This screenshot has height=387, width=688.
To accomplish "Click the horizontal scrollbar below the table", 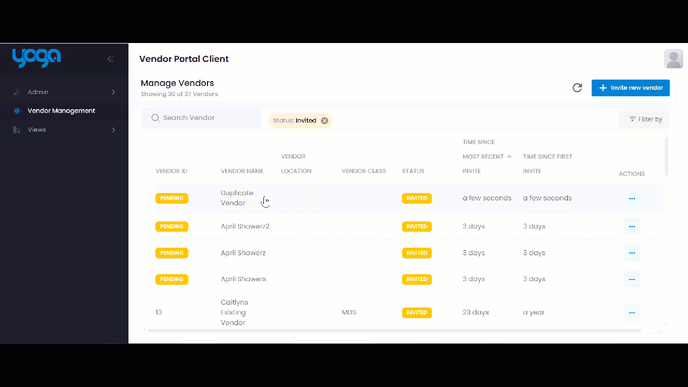I will tap(394, 330).
